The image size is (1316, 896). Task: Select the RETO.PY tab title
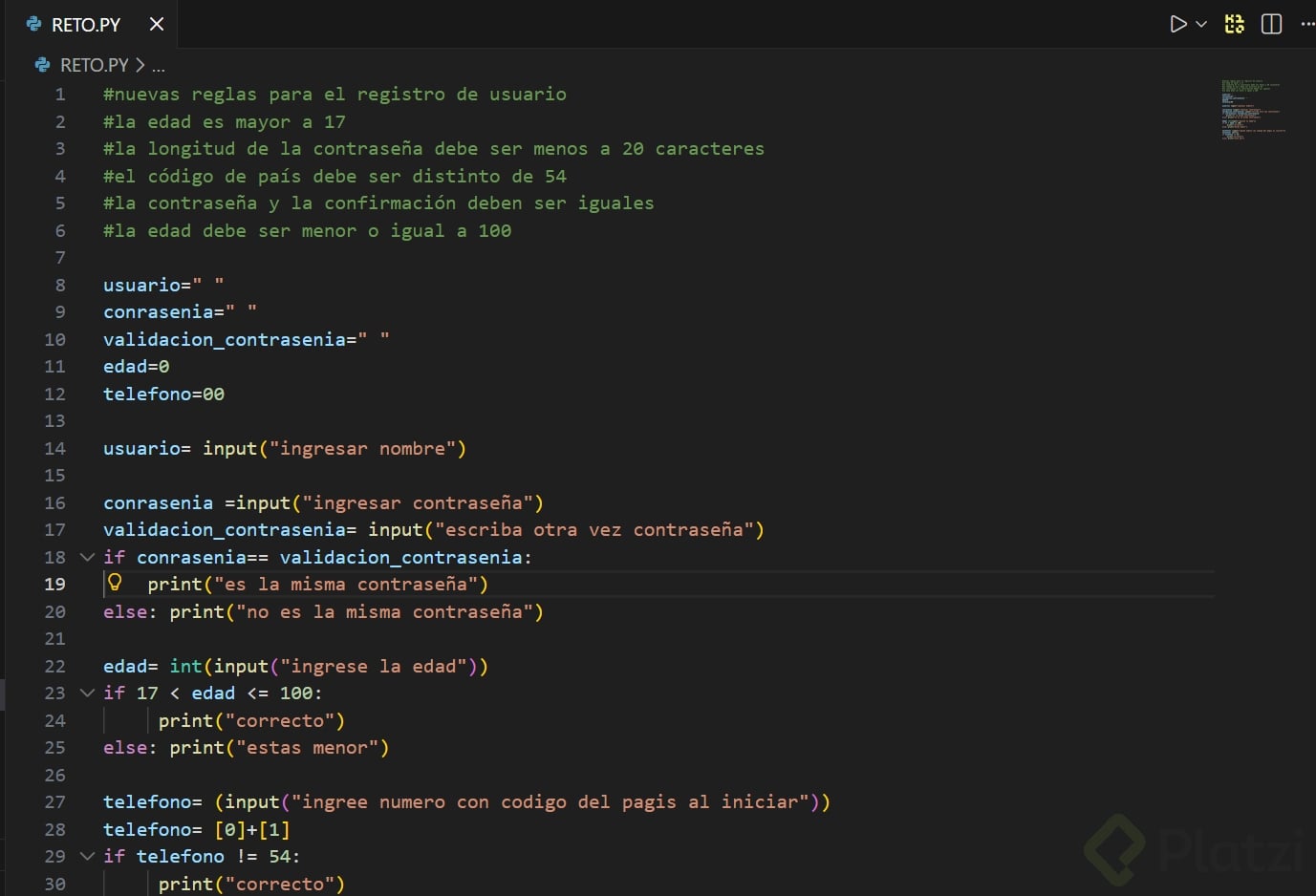tap(86, 25)
